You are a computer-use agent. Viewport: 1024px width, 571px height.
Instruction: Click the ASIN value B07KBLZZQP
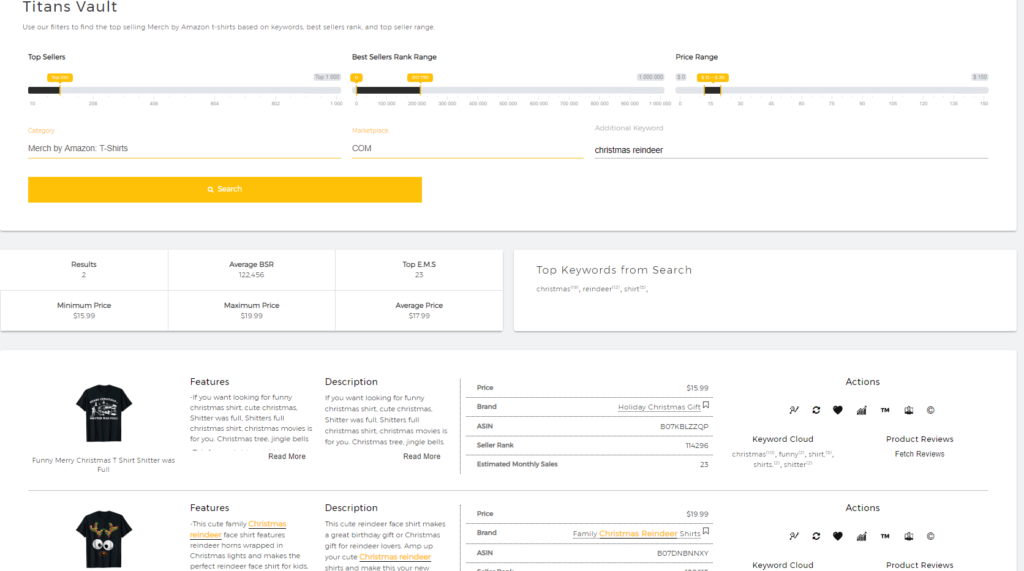[684, 427]
